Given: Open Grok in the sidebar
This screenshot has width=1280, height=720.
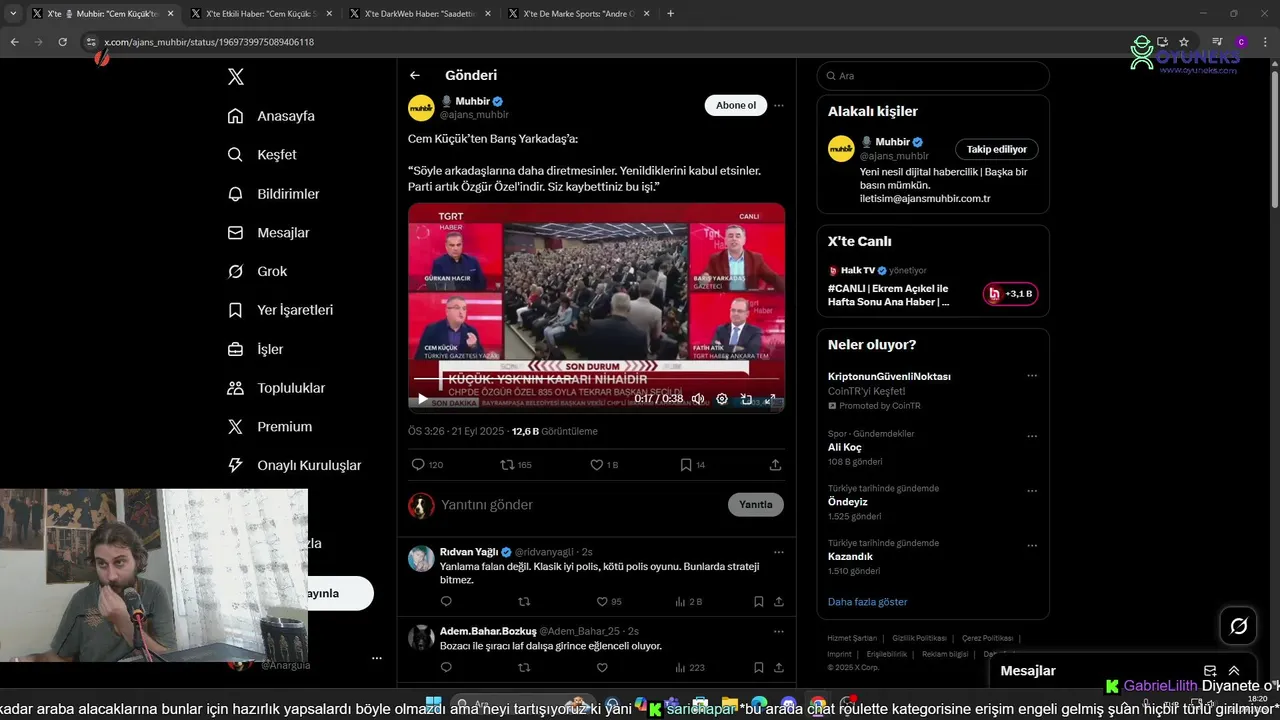Looking at the screenshot, I should click(x=257, y=272).
